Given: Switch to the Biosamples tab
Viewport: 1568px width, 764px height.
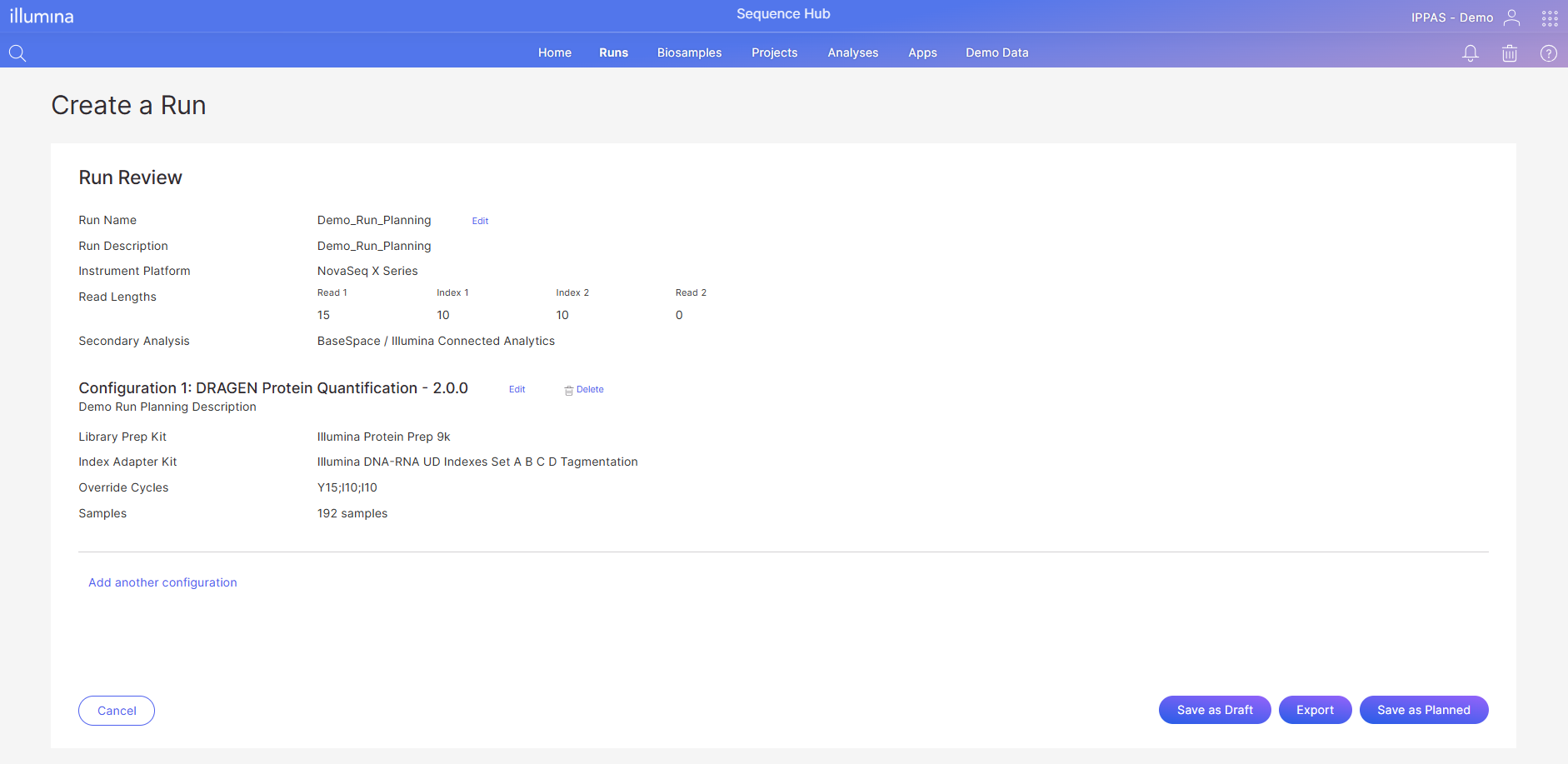Looking at the screenshot, I should [689, 52].
